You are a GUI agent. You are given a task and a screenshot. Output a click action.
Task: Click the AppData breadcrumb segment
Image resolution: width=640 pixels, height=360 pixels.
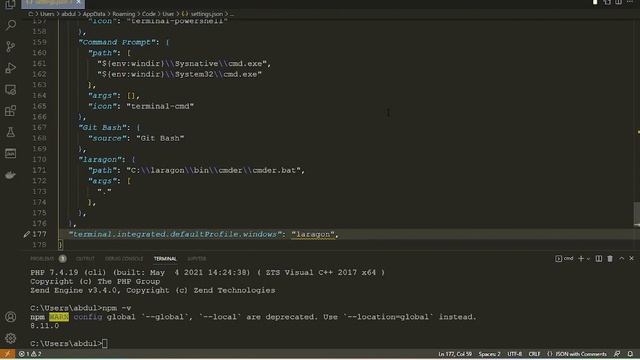coord(94,14)
